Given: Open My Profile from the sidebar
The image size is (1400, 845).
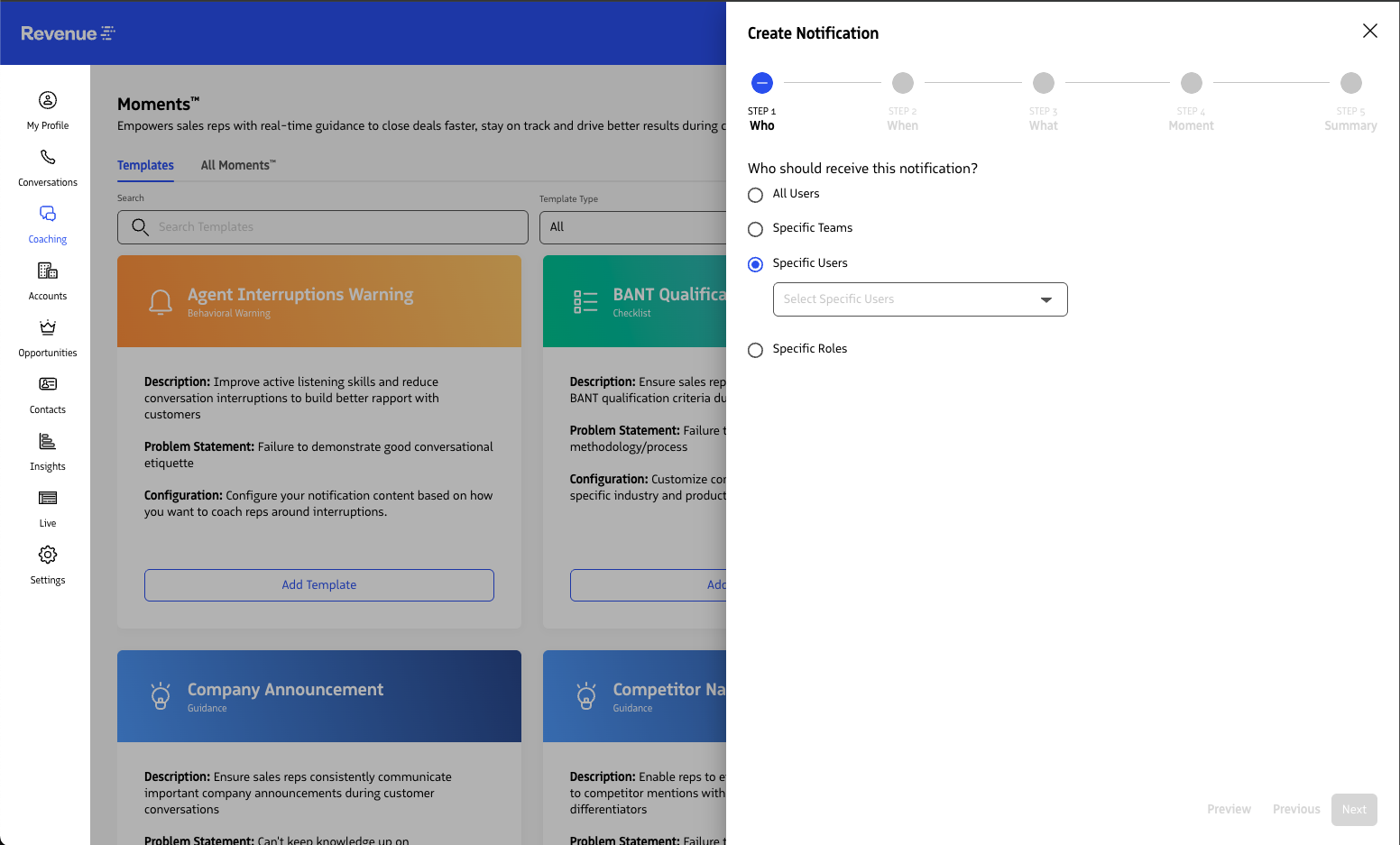Looking at the screenshot, I should pyautogui.click(x=48, y=100).
